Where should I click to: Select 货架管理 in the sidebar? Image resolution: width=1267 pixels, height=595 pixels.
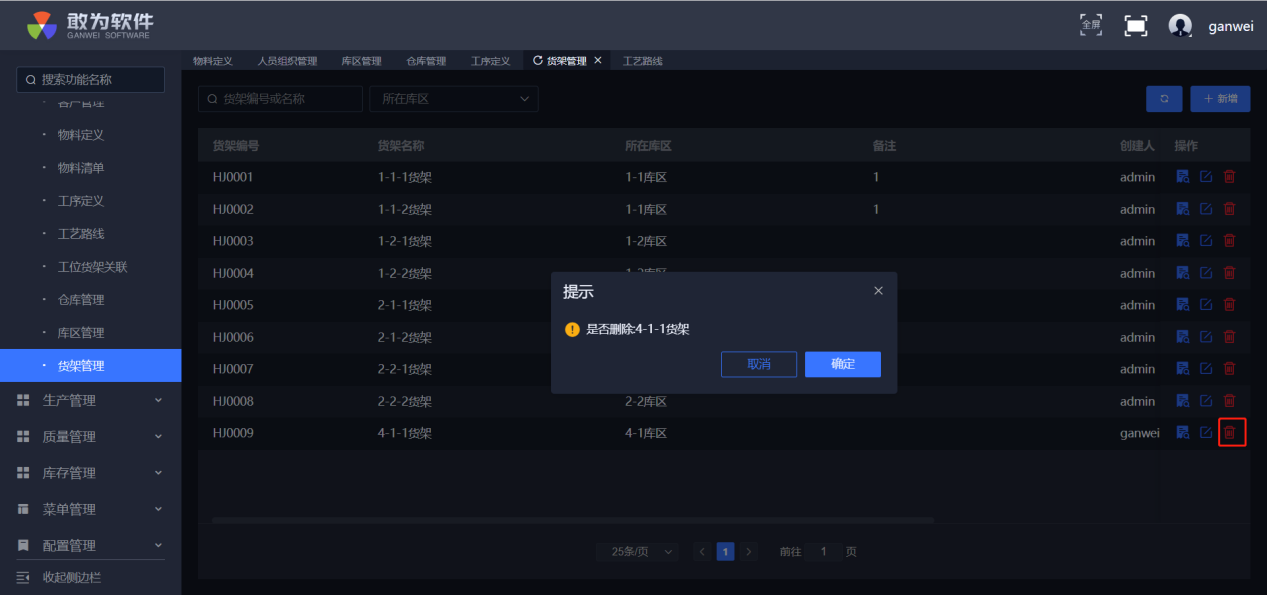[90, 366]
